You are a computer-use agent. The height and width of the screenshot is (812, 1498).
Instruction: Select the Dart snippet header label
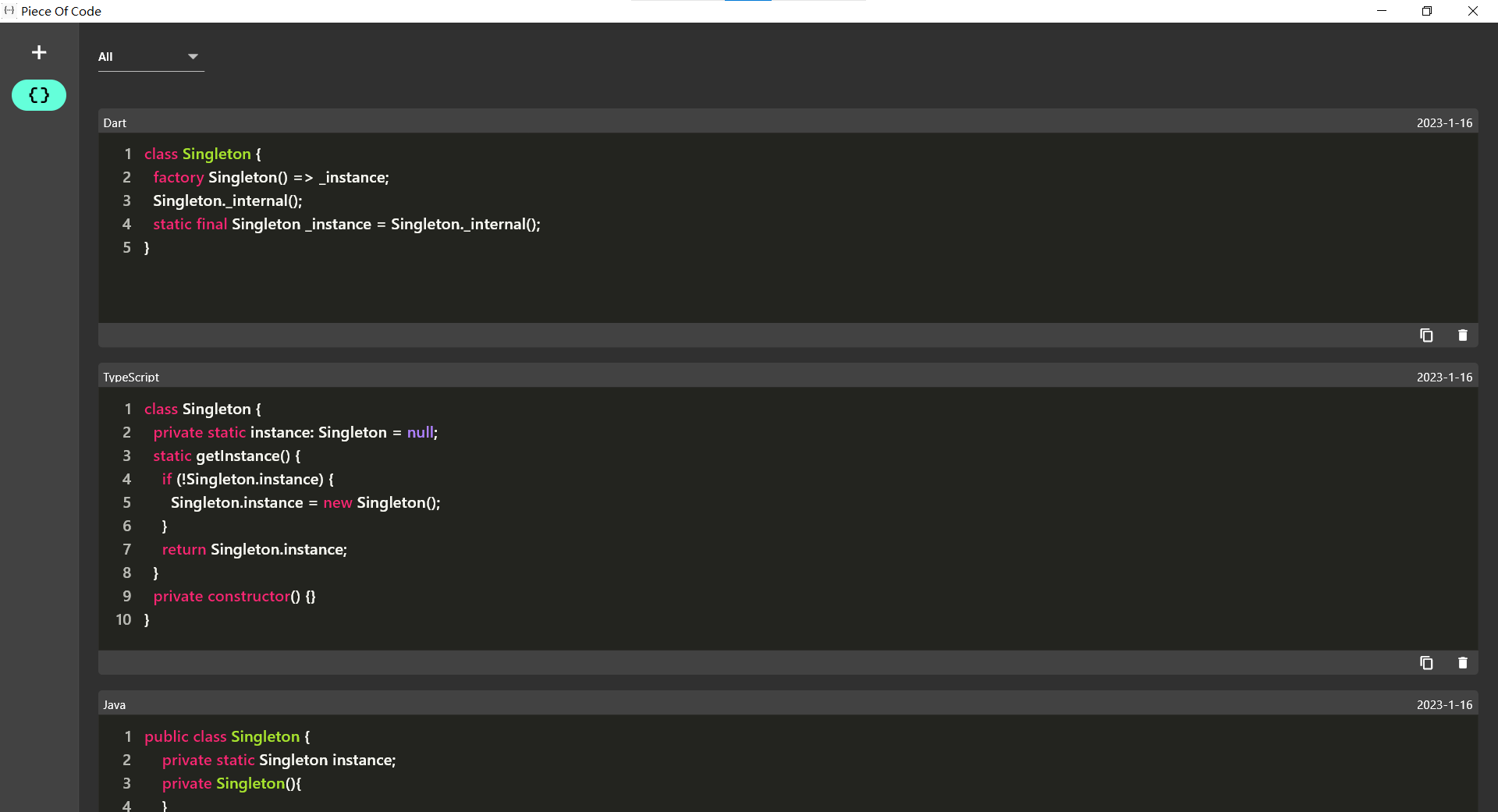115,123
